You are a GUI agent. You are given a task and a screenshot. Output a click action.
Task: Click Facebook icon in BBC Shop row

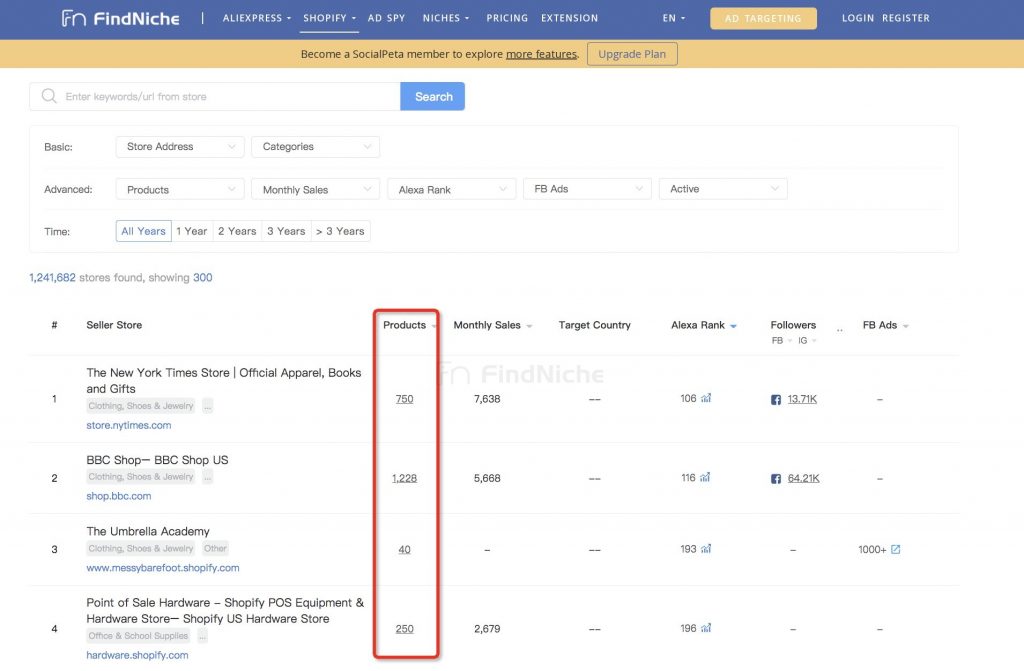pyautogui.click(x=776, y=479)
